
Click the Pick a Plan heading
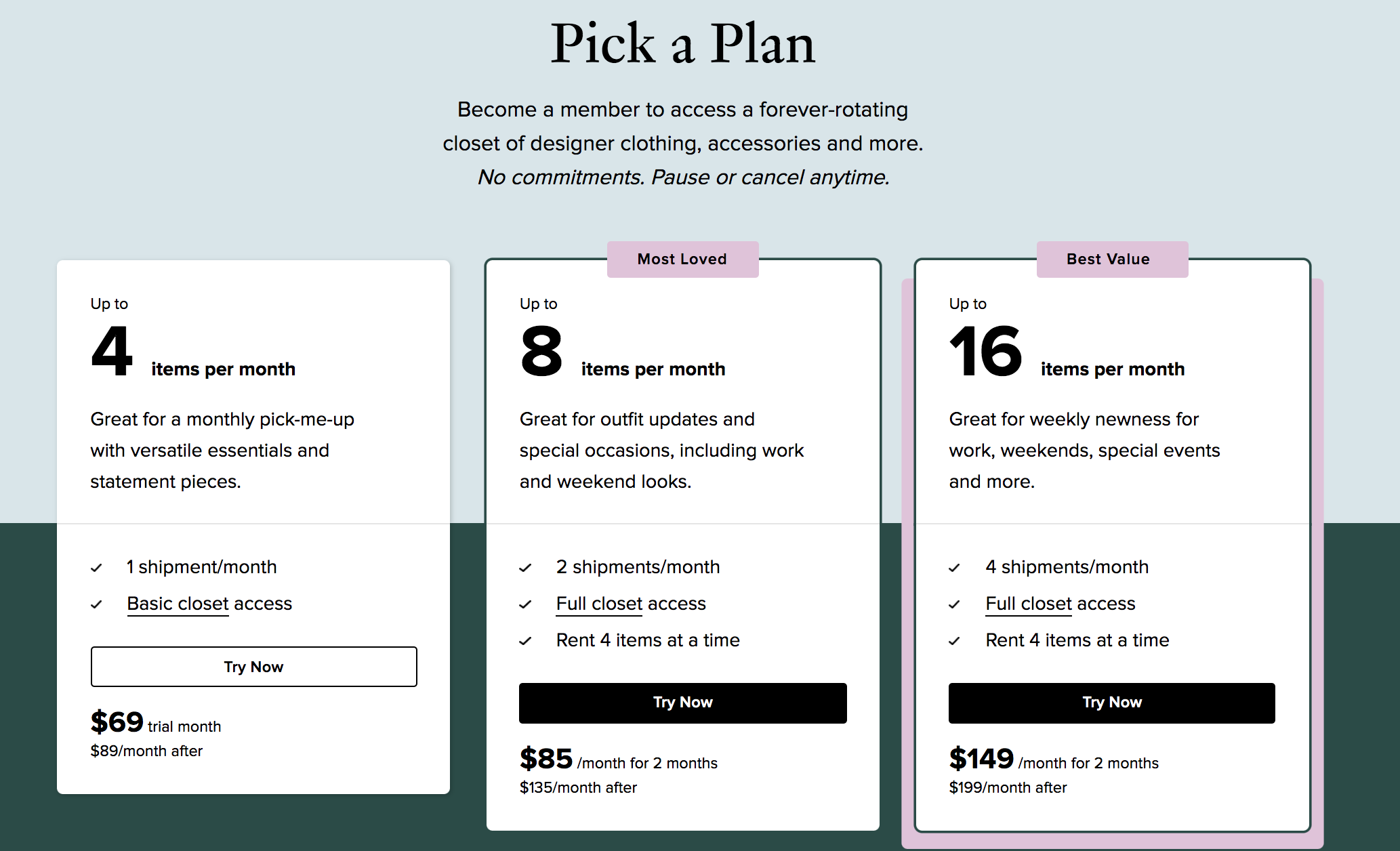coord(682,44)
